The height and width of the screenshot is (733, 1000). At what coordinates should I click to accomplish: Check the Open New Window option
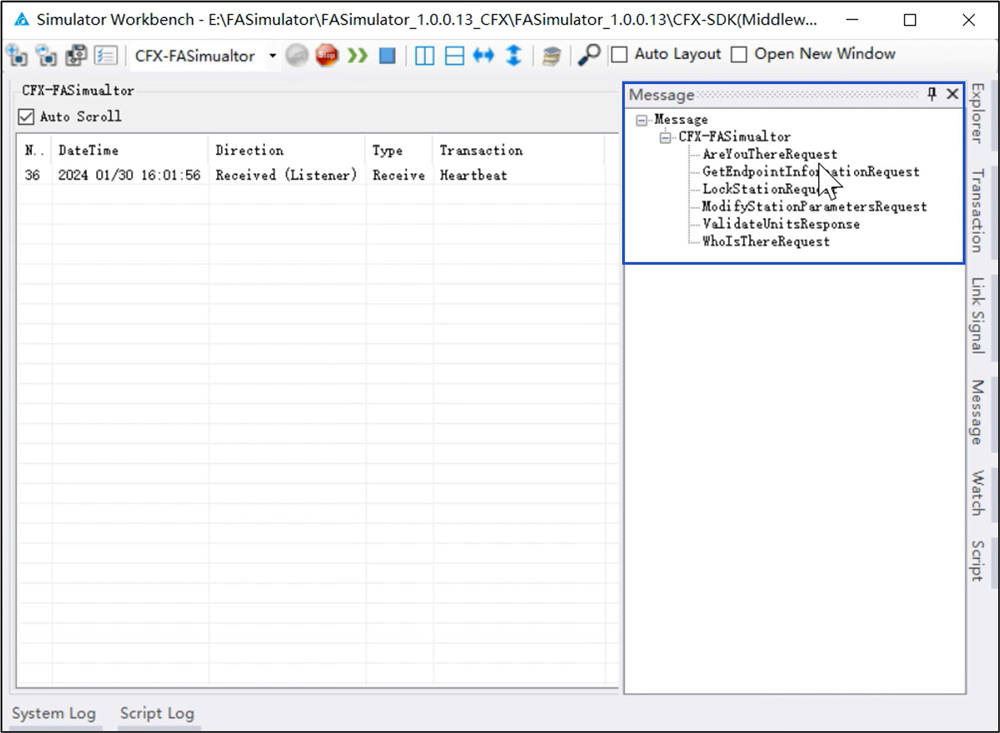pos(739,54)
